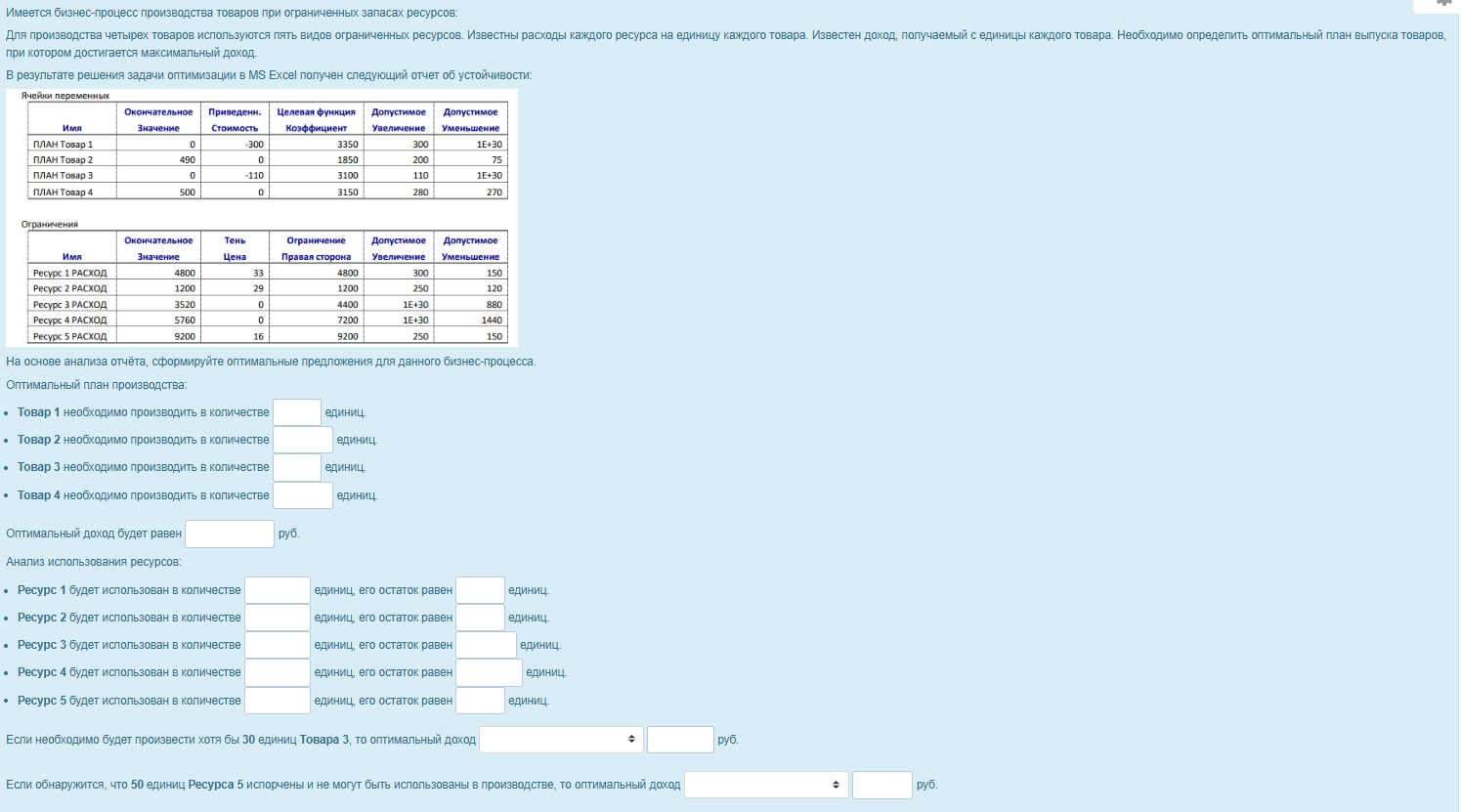
Task: Click the 'Ресурс 3 РАСХОД' row name
Action: 69,305
